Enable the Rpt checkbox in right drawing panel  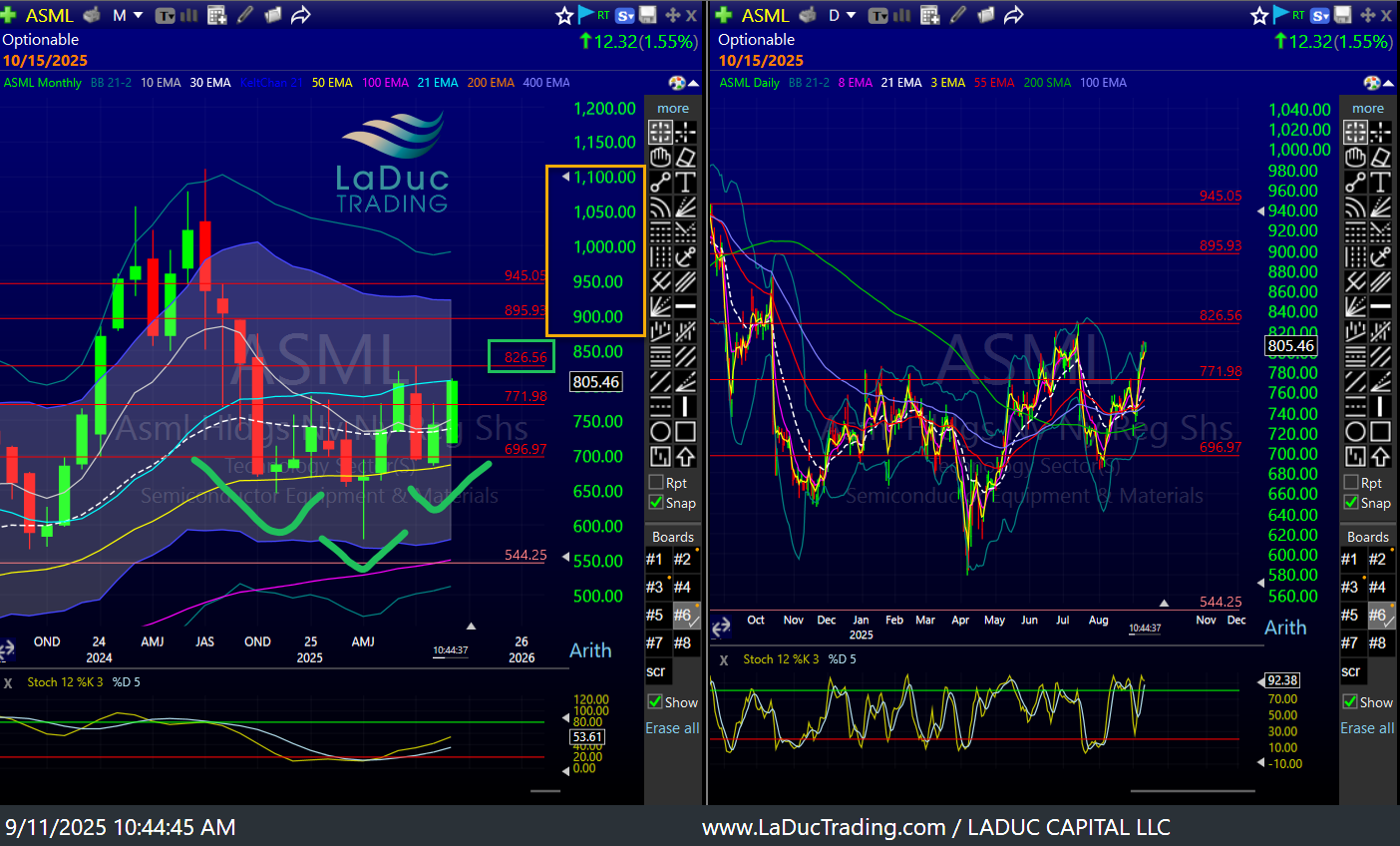point(1352,483)
